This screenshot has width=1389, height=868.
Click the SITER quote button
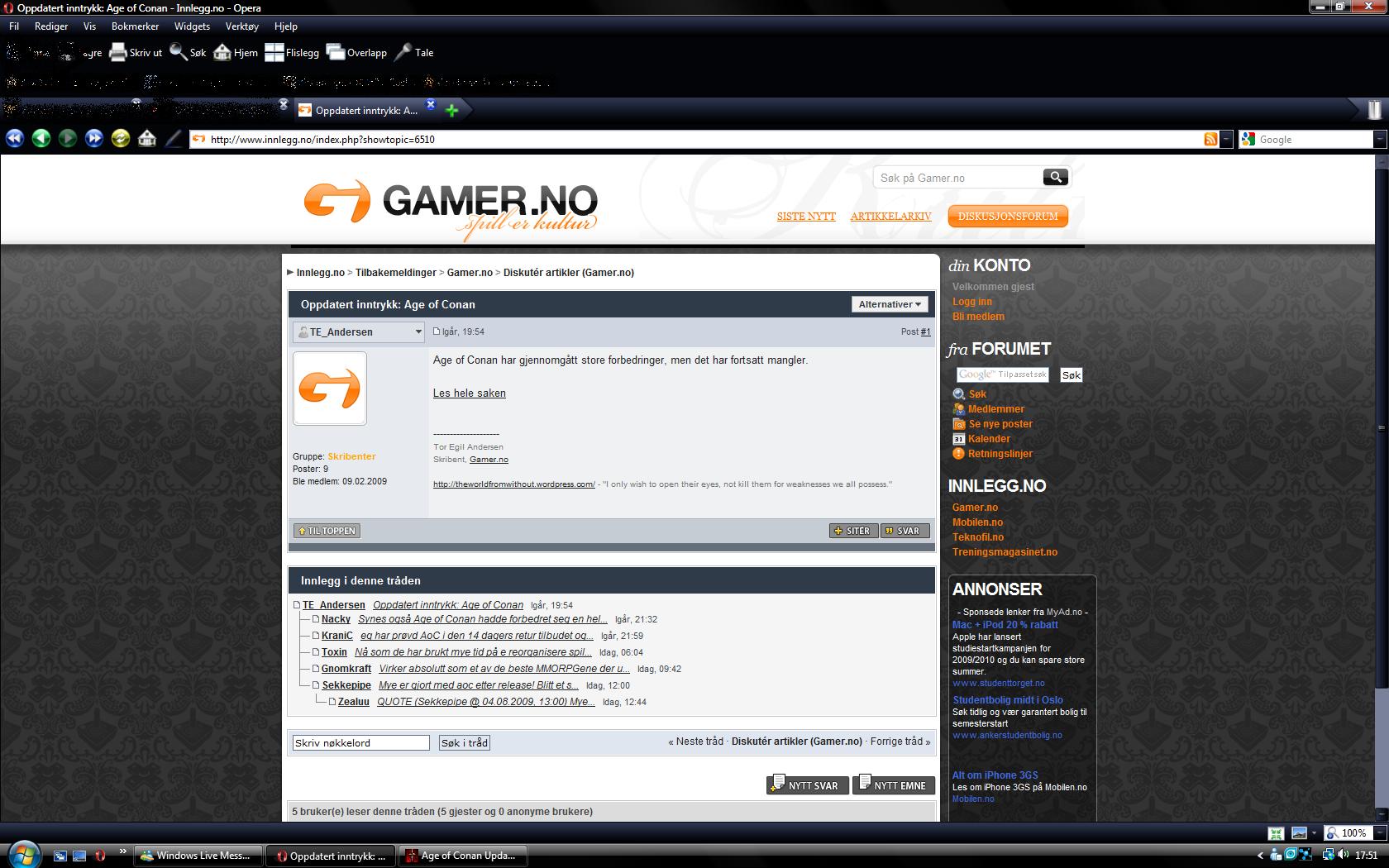click(x=853, y=531)
